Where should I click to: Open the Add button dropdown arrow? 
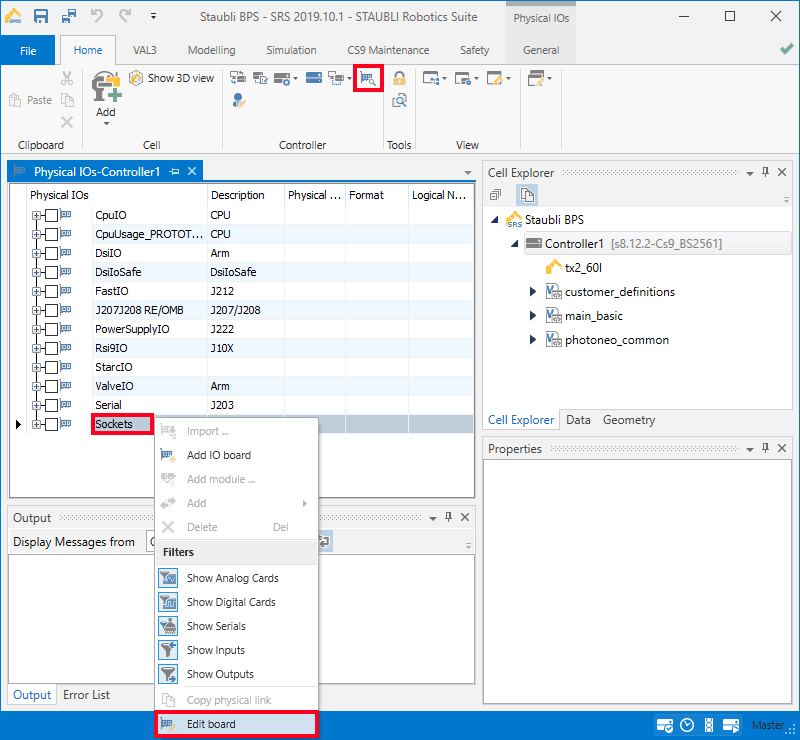click(x=106, y=124)
